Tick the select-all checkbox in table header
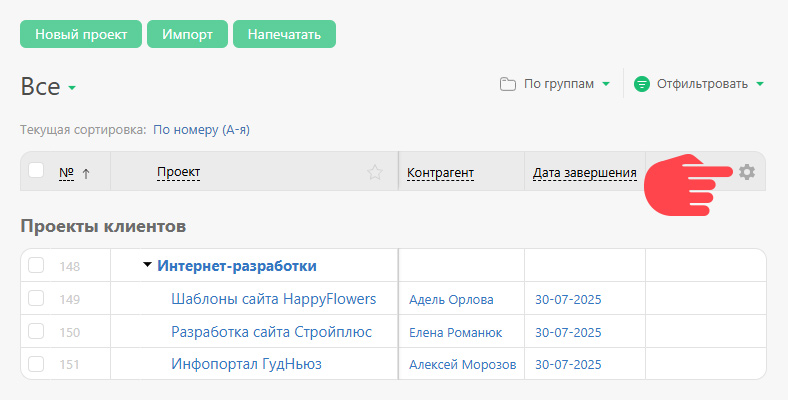Image resolution: width=788 pixels, height=400 pixels. [x=36, y=170]
